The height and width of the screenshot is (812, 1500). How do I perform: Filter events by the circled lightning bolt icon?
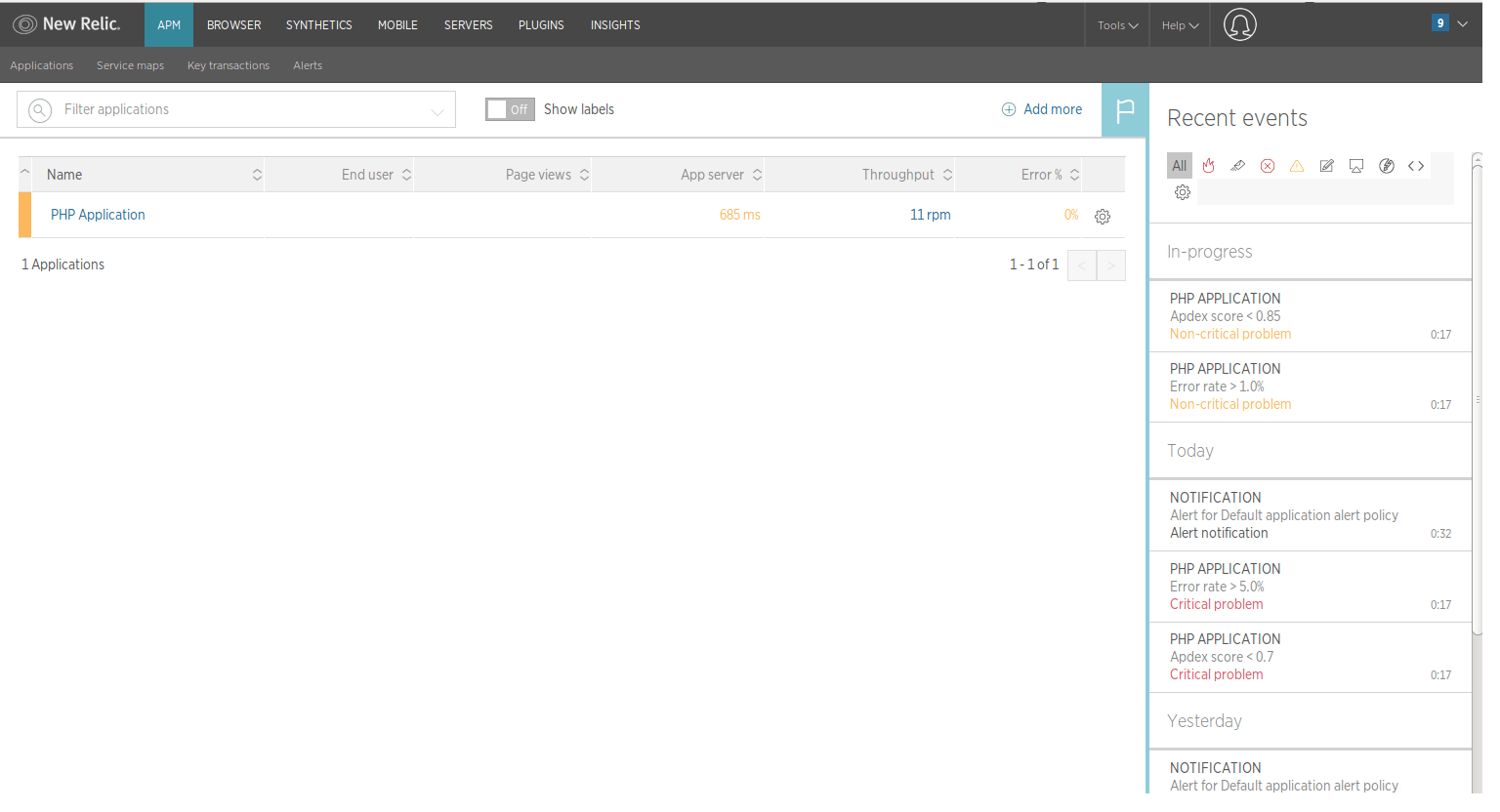pyautogui.click(x=1387, y=166)
